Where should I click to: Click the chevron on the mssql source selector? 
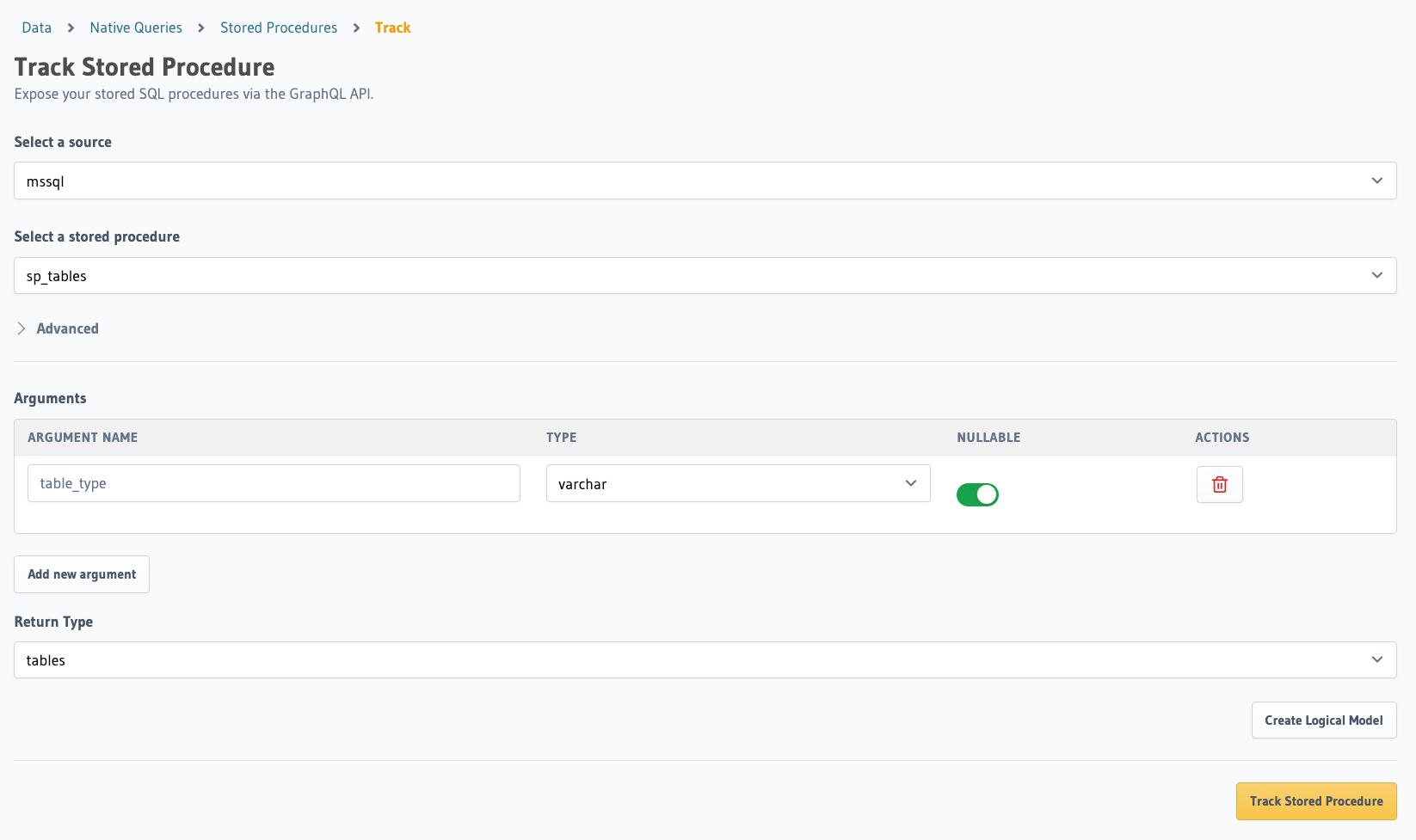pos(1377,181)
